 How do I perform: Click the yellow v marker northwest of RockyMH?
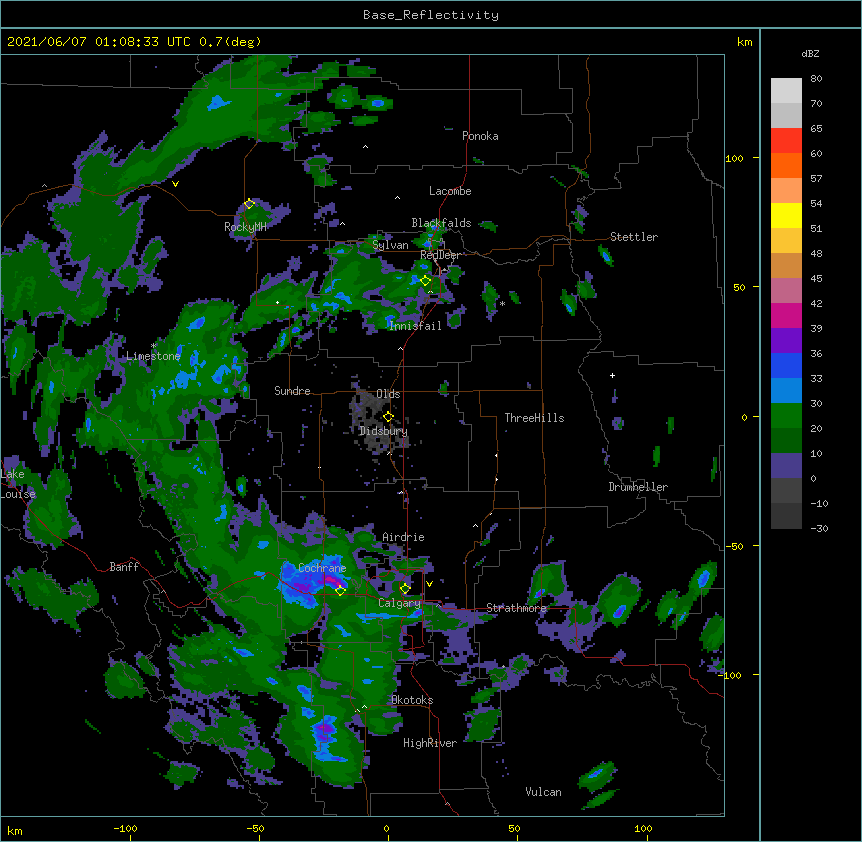point(175,184)
